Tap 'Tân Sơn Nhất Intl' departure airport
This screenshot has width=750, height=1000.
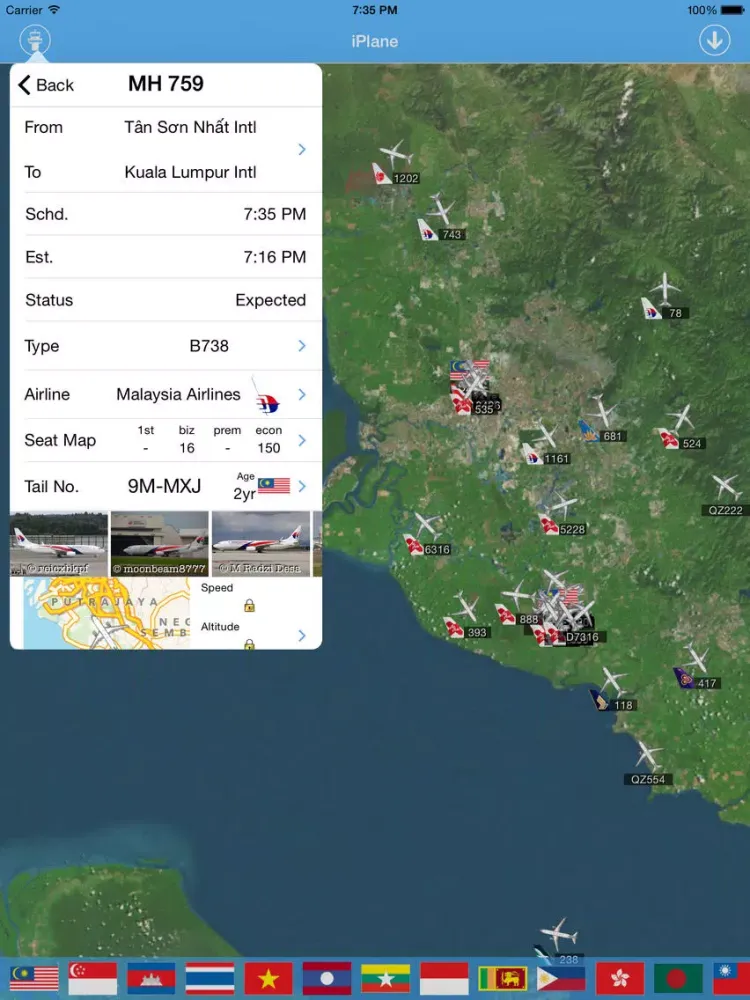190,127
